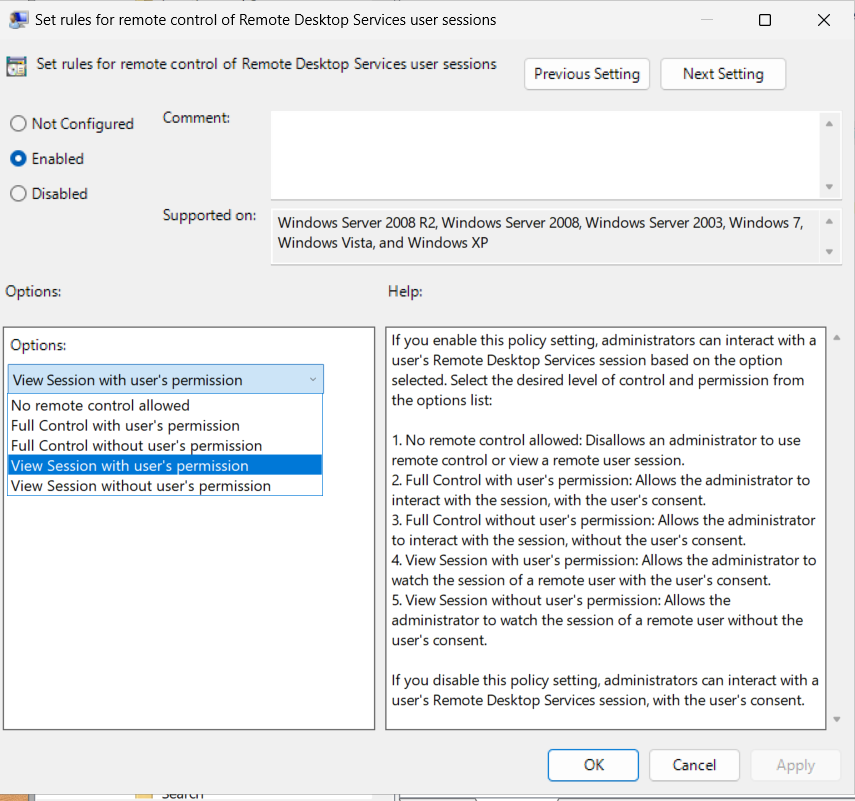Viewport: 855px width, 801px height.
Task: Go to Previous Setting
Action: [587, 74]
